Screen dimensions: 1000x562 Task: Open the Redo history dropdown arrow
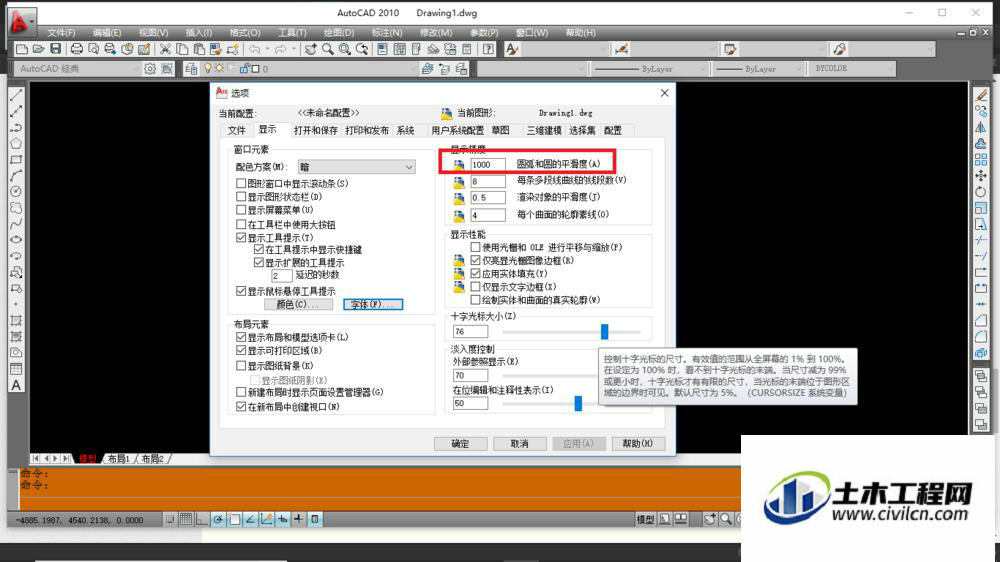click(293, 49)
